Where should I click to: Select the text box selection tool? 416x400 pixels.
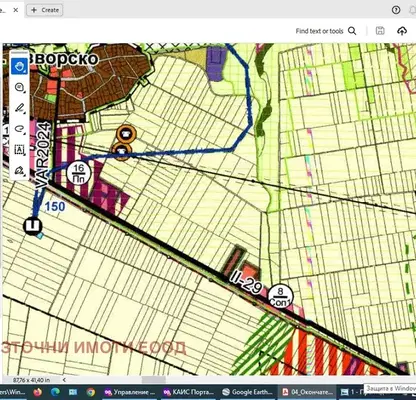tap(20, 150)
